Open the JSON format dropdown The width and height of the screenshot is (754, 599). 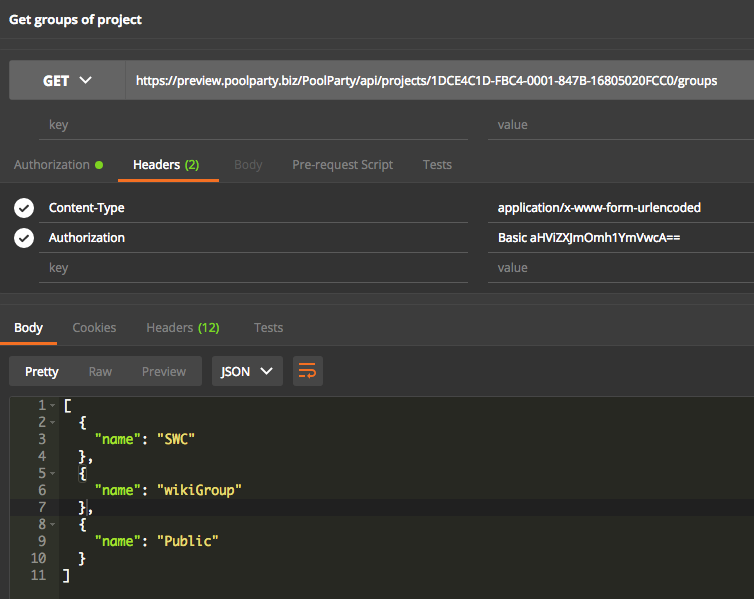(246, 371)
